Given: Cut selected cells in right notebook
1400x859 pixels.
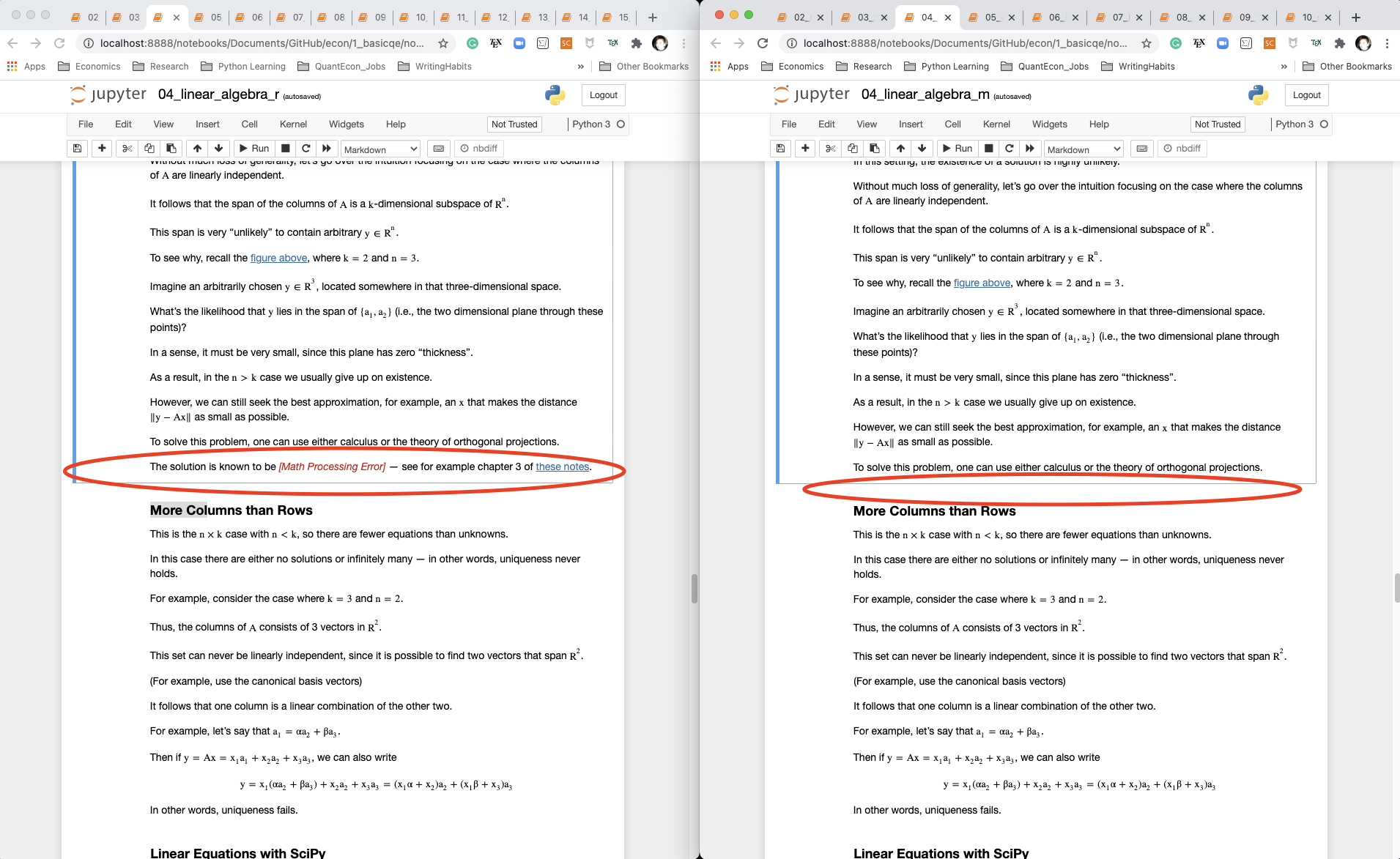Looking at the screenshot, I should (x=830, y=149).
